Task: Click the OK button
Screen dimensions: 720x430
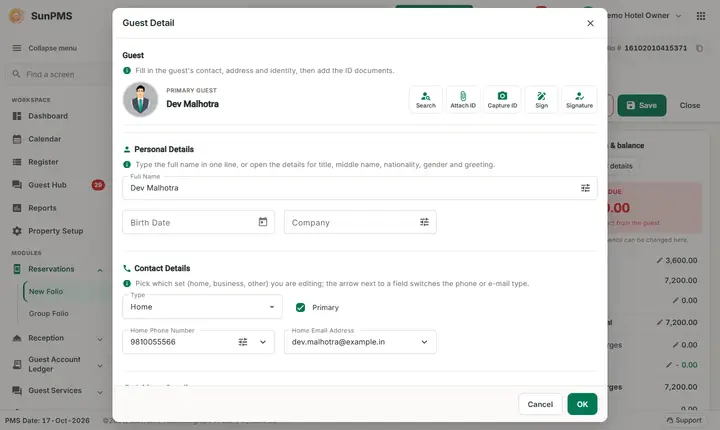Action: point(582,404)
